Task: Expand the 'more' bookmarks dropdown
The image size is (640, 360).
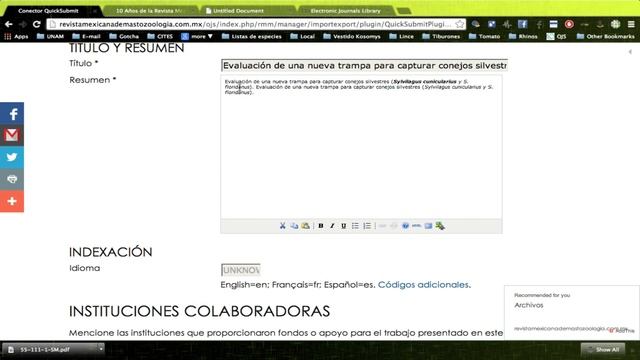Action: click(198, 36)
